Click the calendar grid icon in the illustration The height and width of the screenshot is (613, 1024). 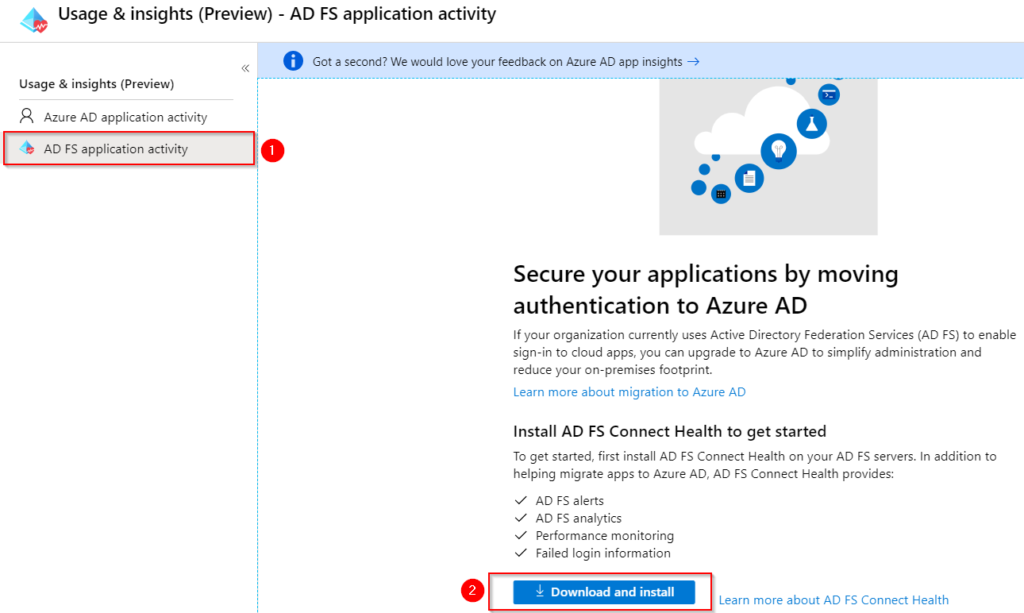(x=720, y=194)
